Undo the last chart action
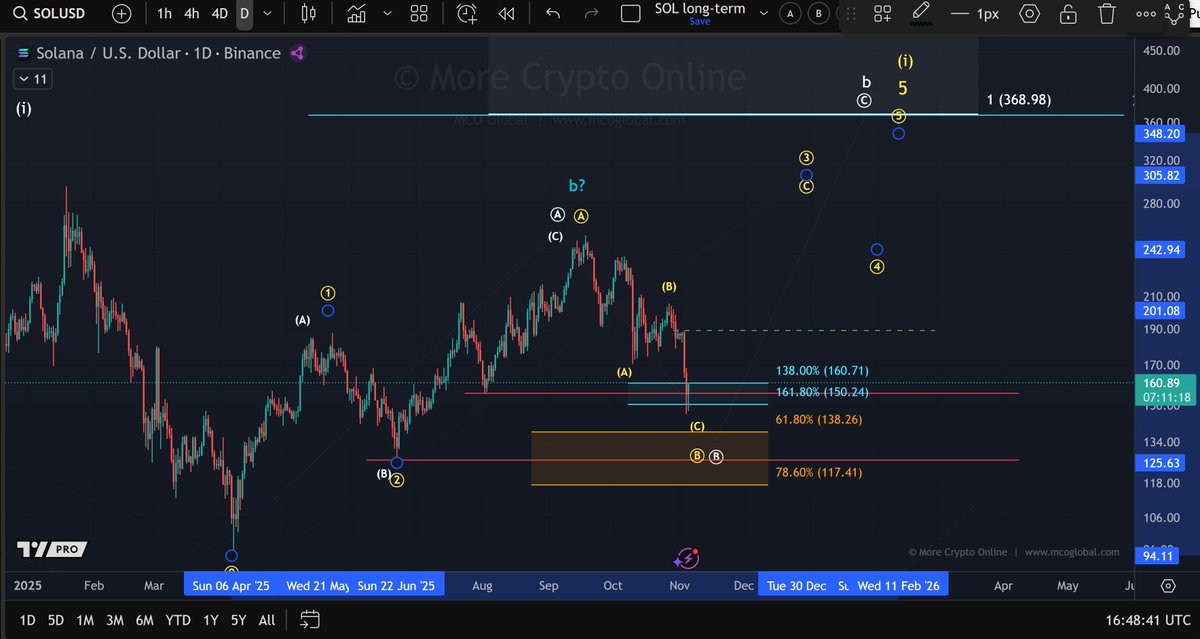The width and height of the screenshot is (1200, 639). pyautogui.click(x=551, y=14)
